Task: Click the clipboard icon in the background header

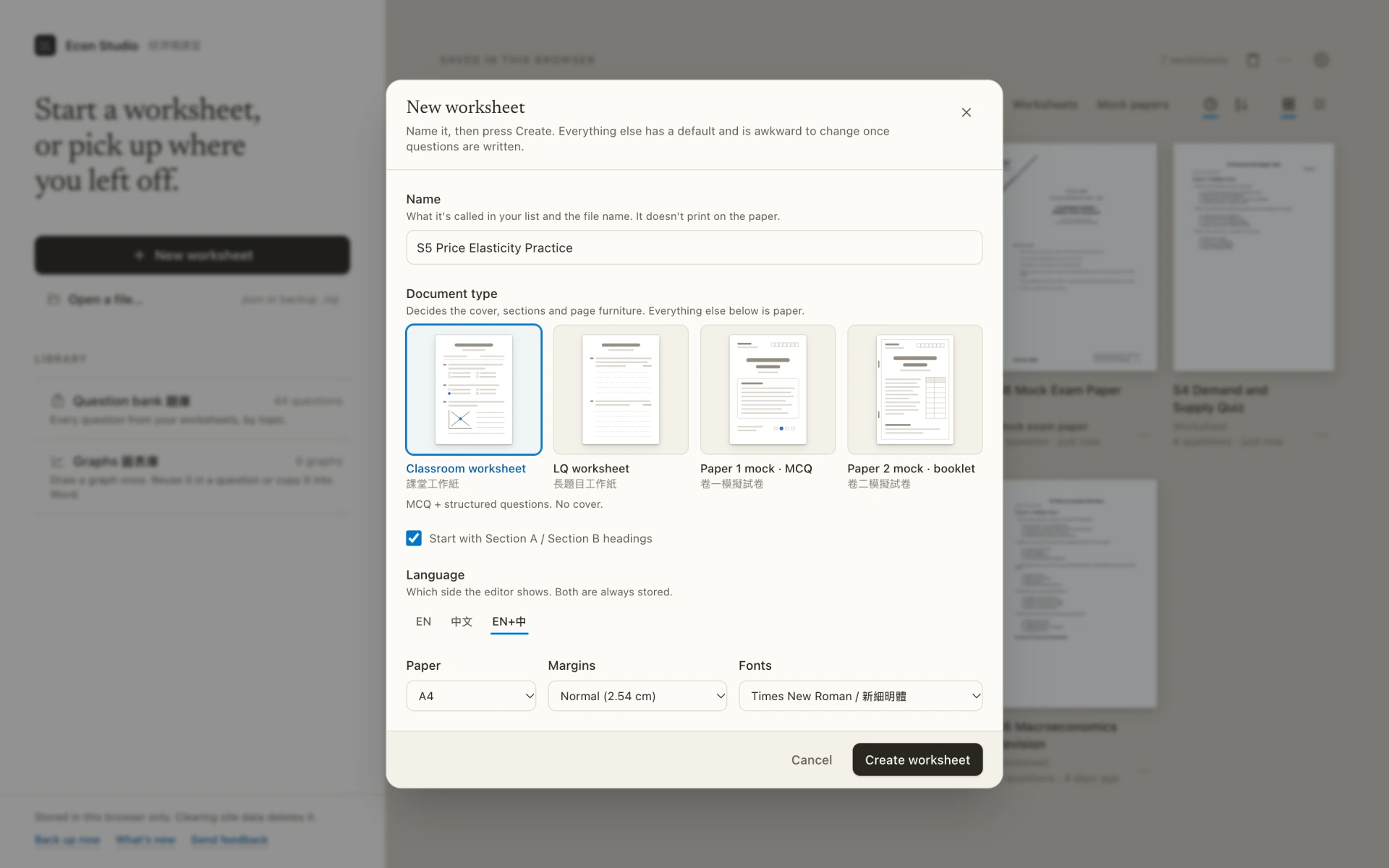Action: pyautogui.click(x=1253, y=60)
